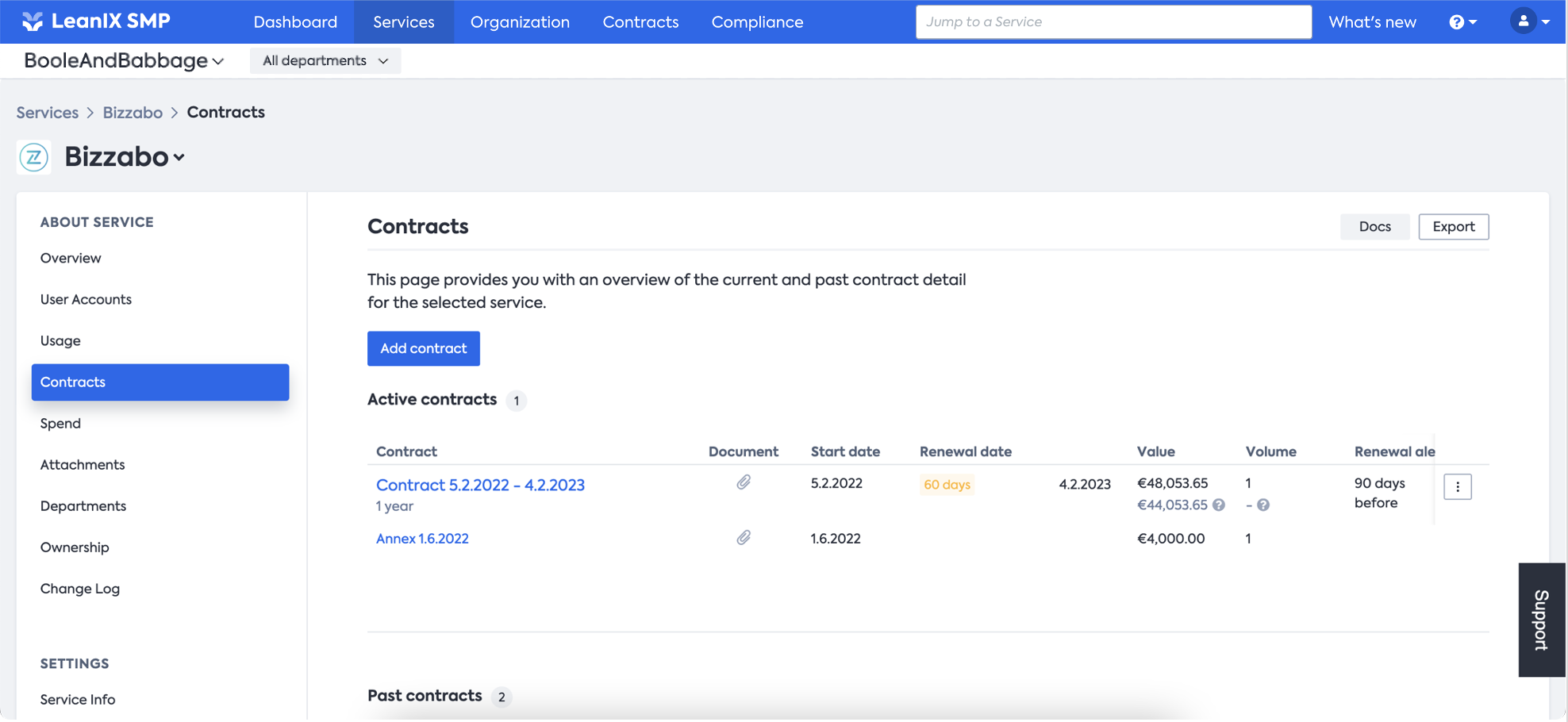Click the Services breadcrumb link

(48, 113)
